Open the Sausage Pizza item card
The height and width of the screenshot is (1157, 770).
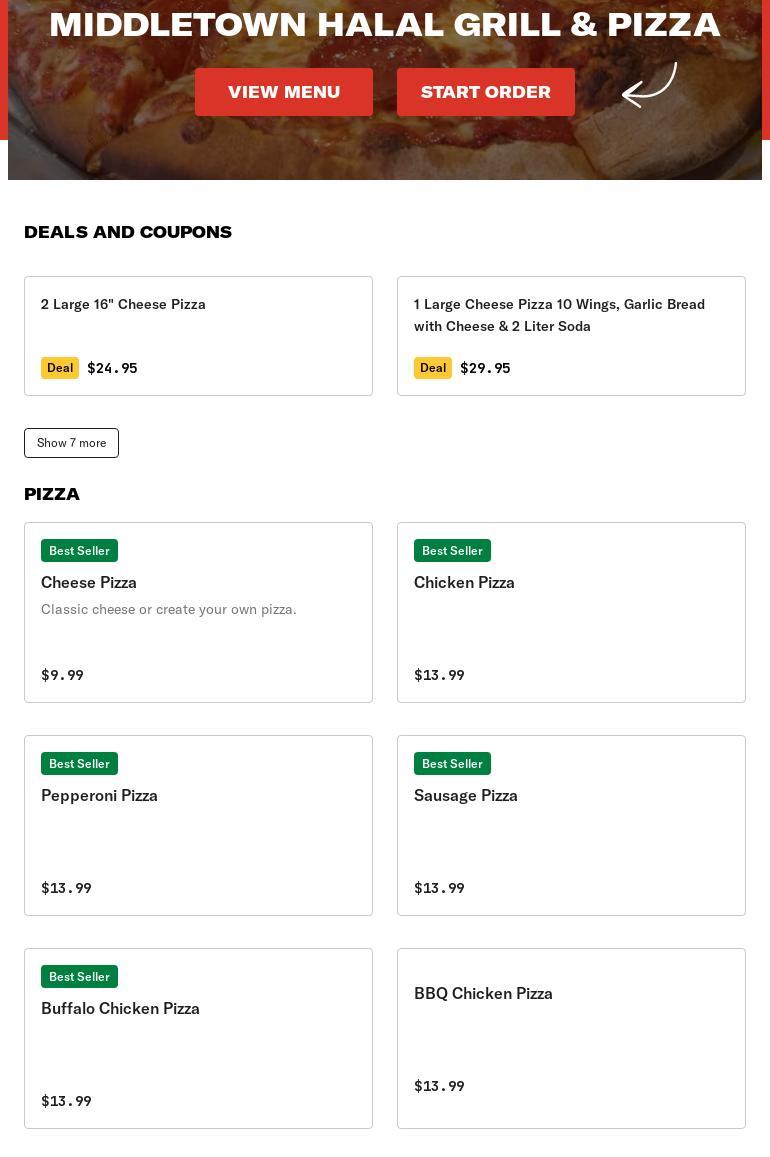(571, 825)
